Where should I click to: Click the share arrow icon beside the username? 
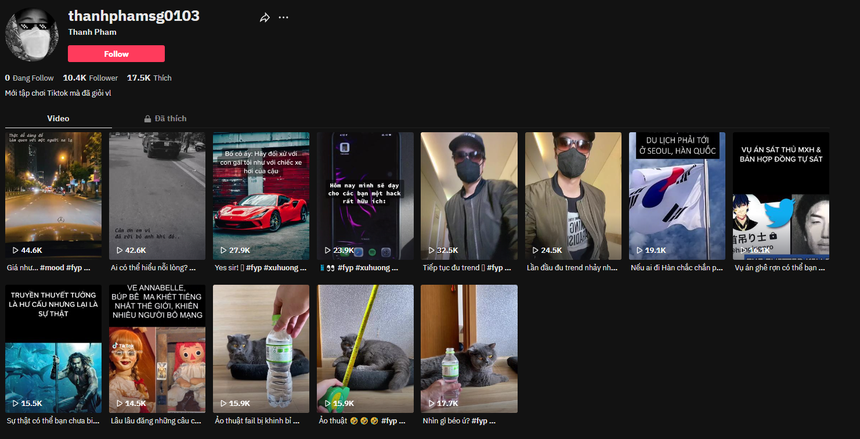click(264, 17)
